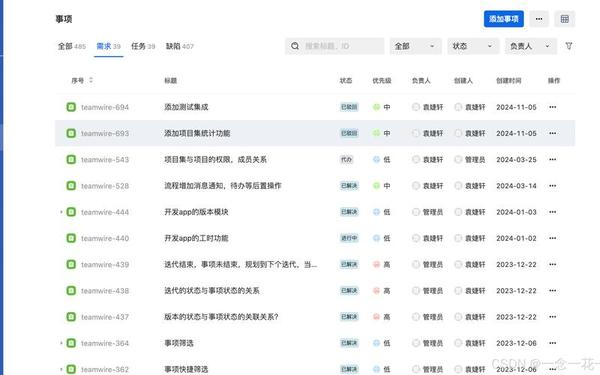
Task: Open the row actions ellipsis for teamwire-439
Action: pyautogui.click(x=553, y=264)
